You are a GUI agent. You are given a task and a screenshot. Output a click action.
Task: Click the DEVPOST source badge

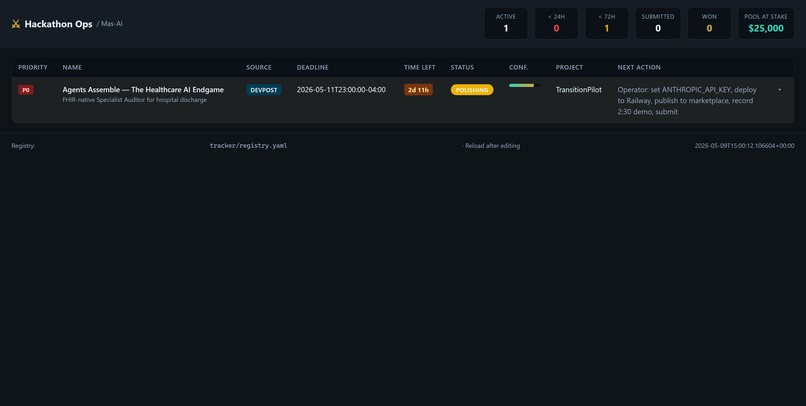pos(264,90)
